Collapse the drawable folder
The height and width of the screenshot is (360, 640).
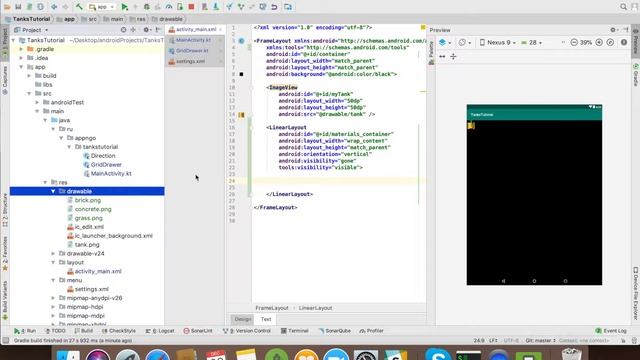click(53, 191)
